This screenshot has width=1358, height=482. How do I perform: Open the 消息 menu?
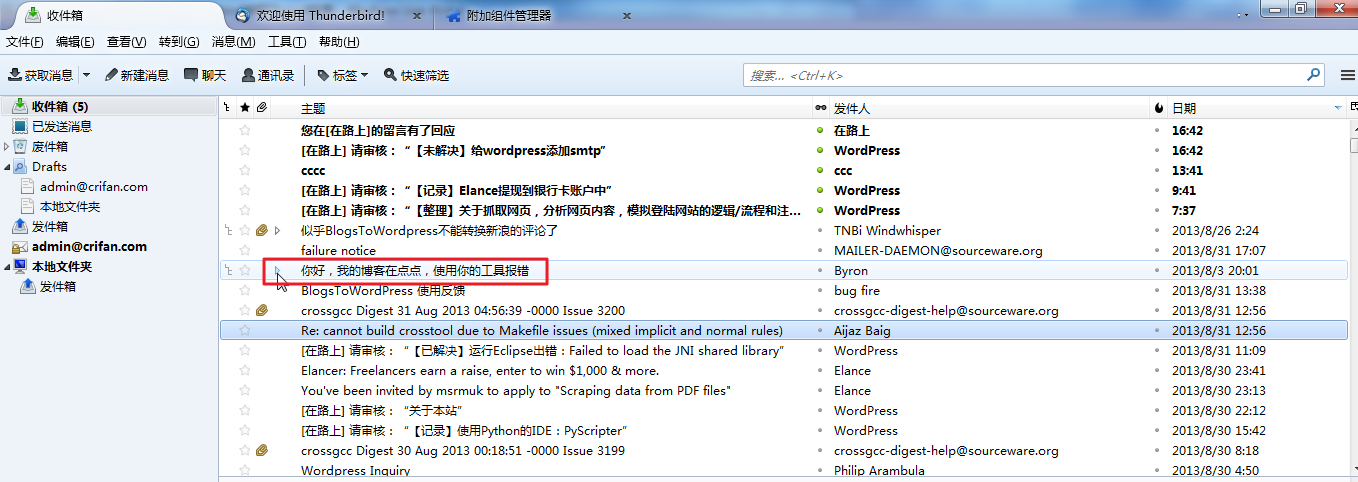233,42
